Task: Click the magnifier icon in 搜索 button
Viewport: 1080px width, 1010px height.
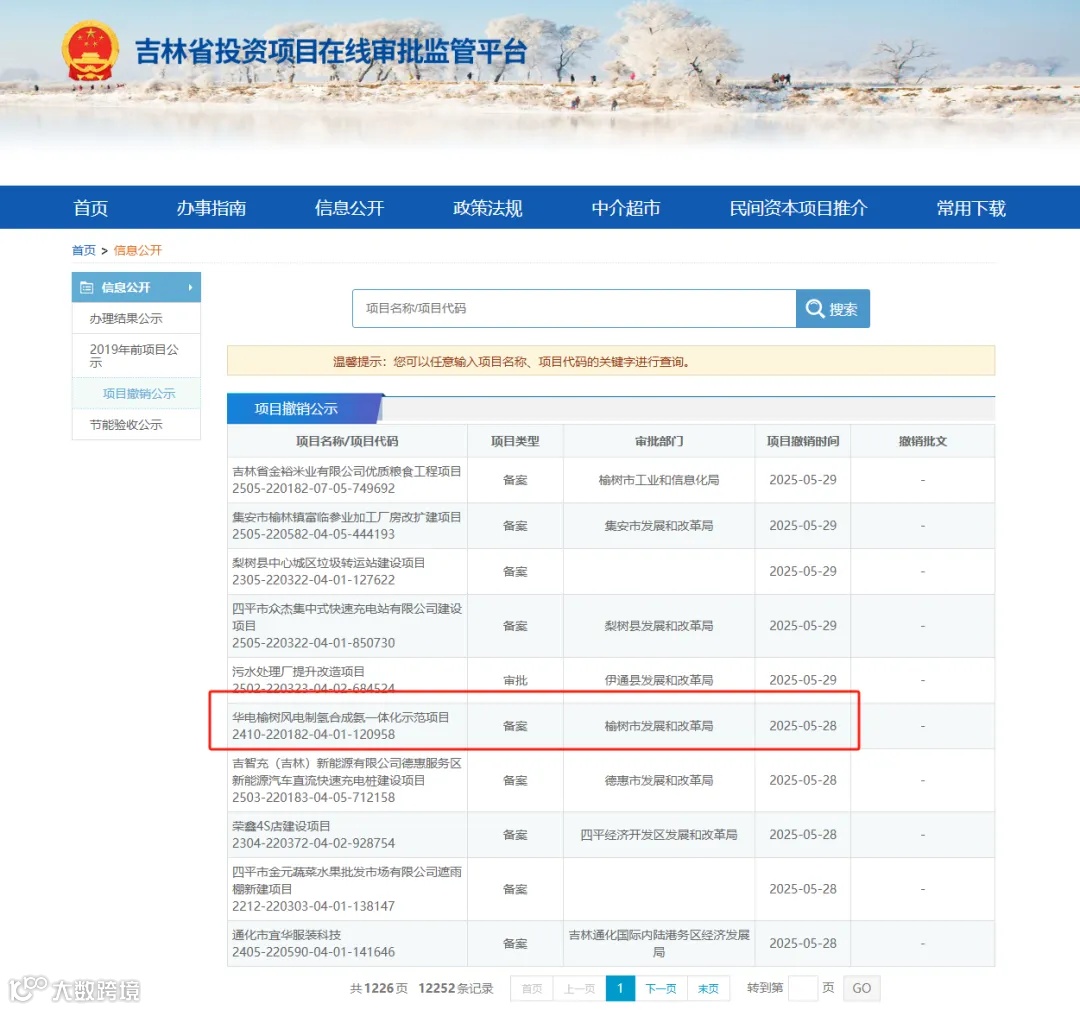Action: pyautogui.click(x=815, y=308)
